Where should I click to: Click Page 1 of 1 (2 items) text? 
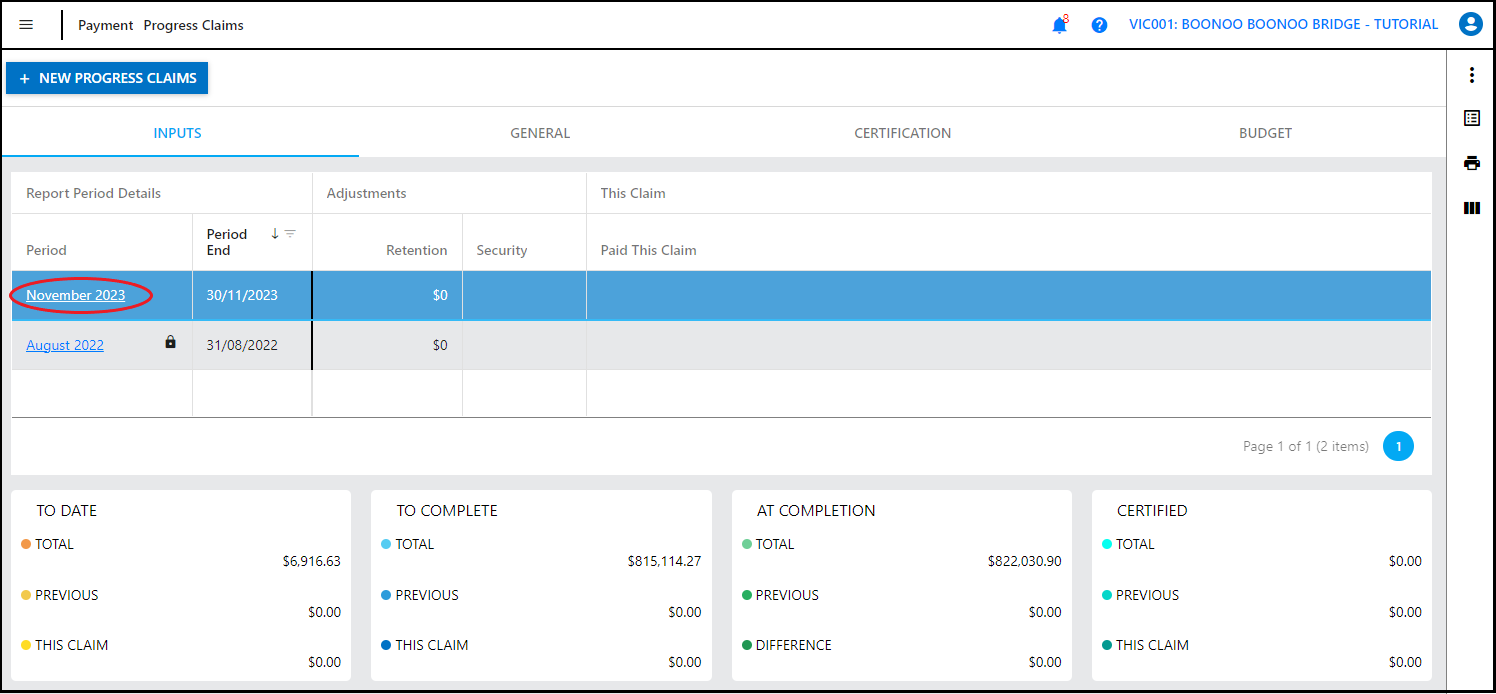pyautogui.click(x=1306, y=446)
